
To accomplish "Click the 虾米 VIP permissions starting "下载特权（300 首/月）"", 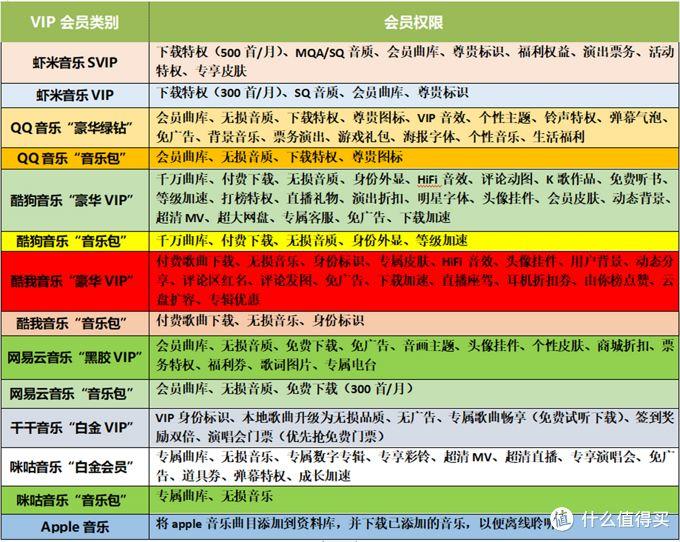I will [414, 95].
